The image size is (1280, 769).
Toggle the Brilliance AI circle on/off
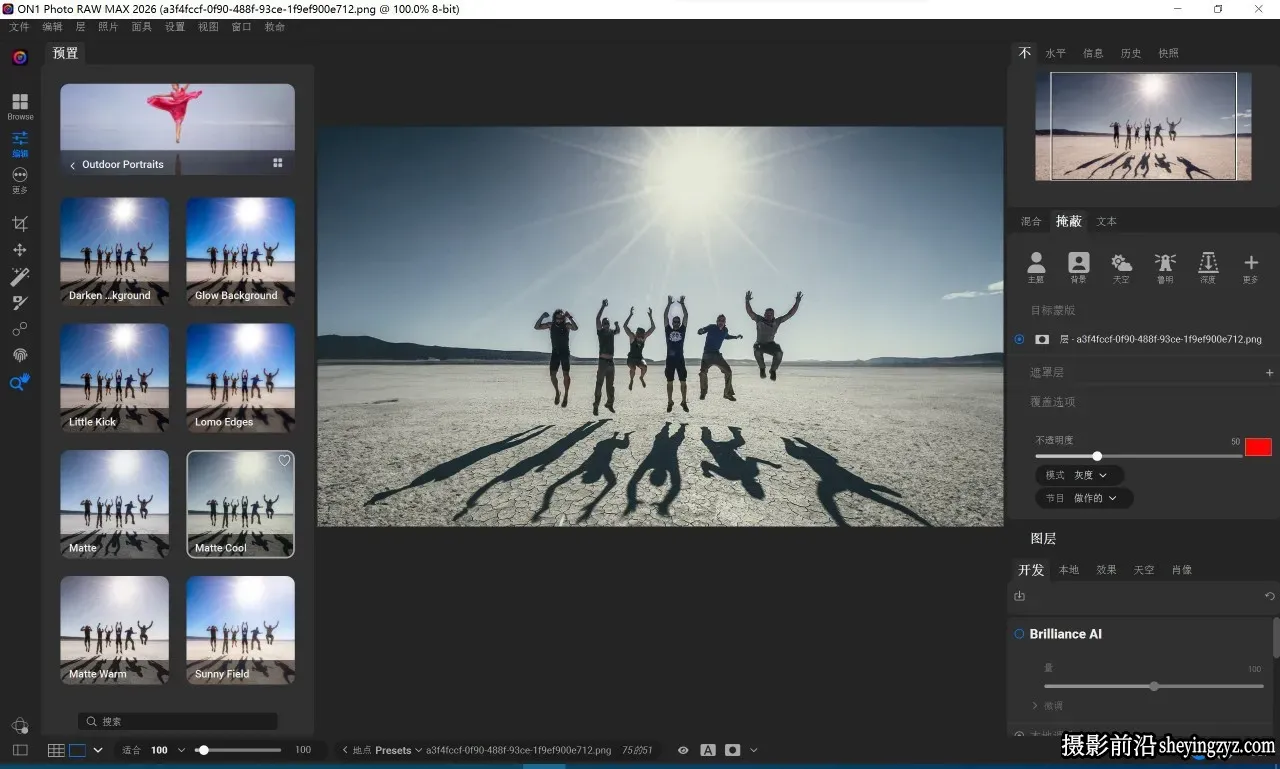tap(1019, 634)
